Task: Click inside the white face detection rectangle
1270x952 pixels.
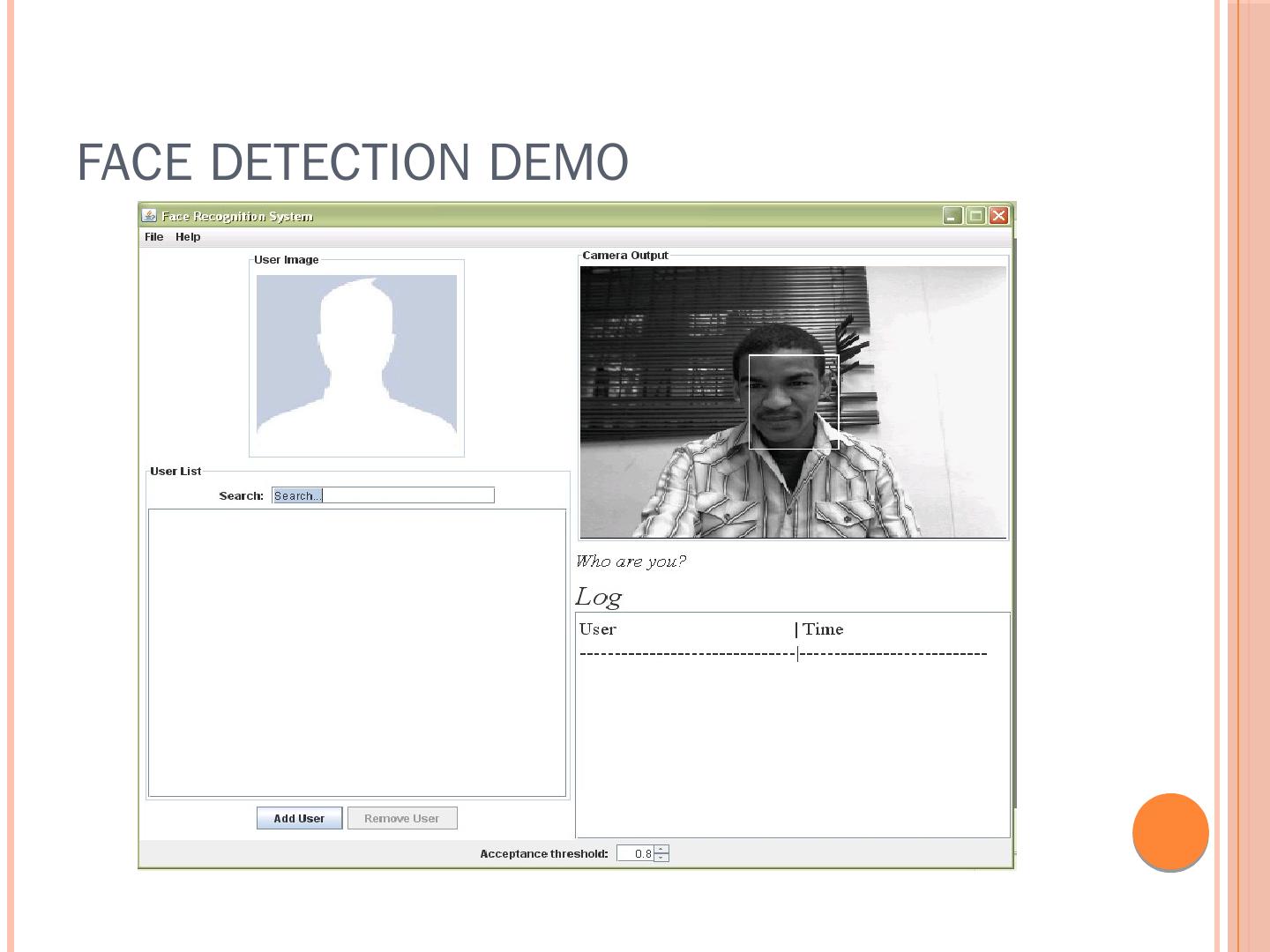Action: pos(793,402)
